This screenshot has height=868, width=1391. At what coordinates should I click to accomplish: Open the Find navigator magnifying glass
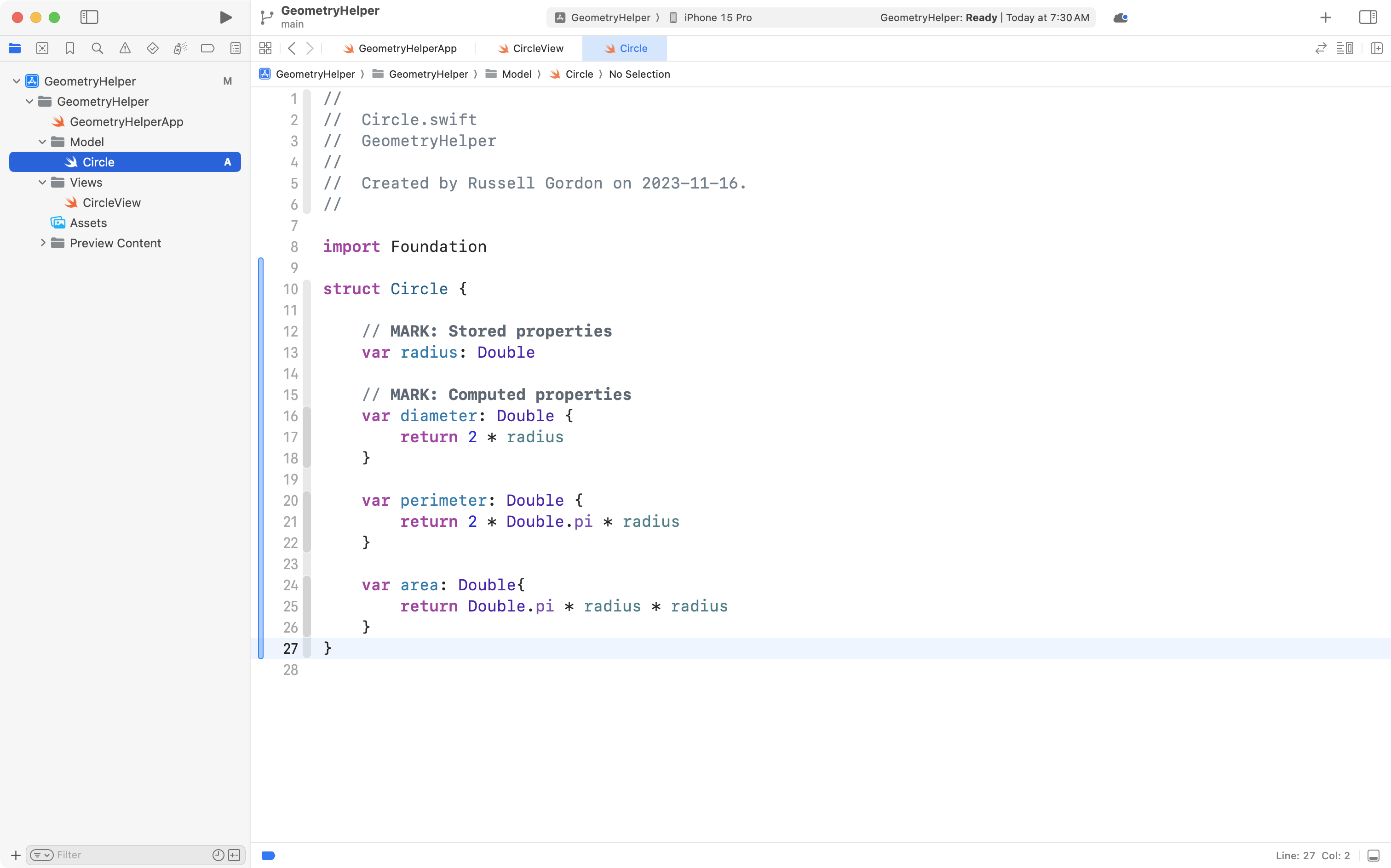[98, 48]
